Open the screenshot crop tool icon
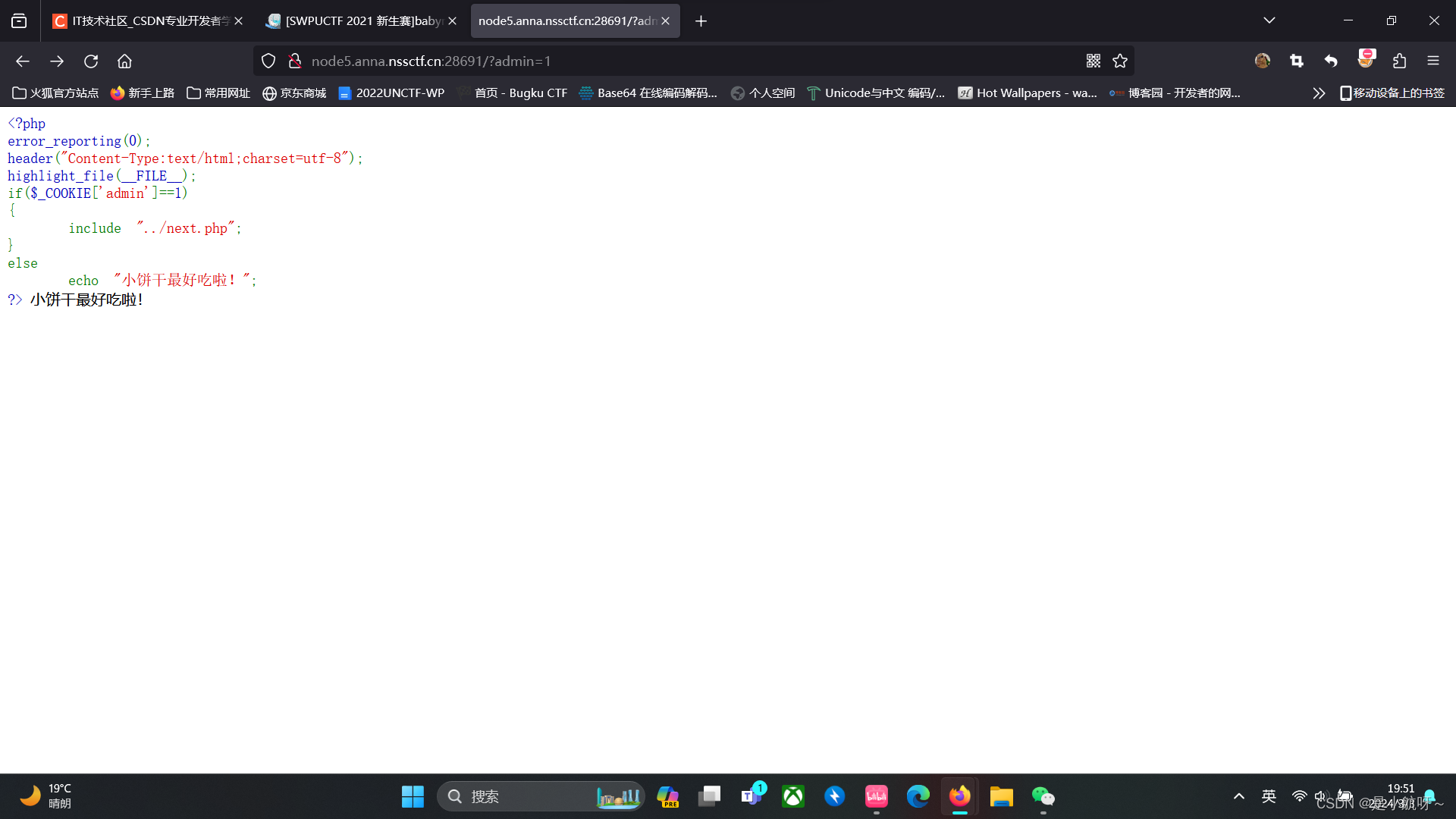This screenshot has width=1456, height=819. (x=1297, y=61)
